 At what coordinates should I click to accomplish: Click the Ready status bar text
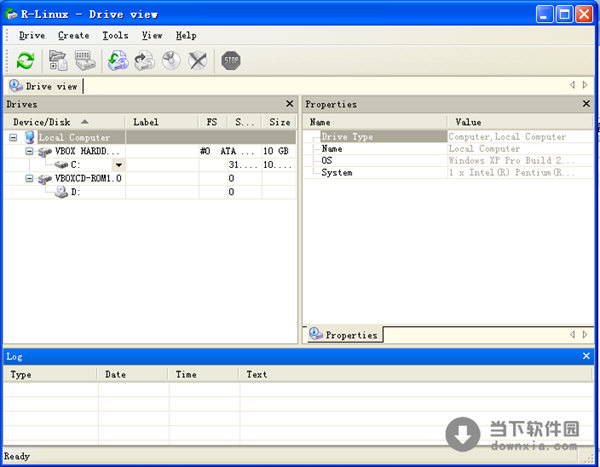(17, 456)
